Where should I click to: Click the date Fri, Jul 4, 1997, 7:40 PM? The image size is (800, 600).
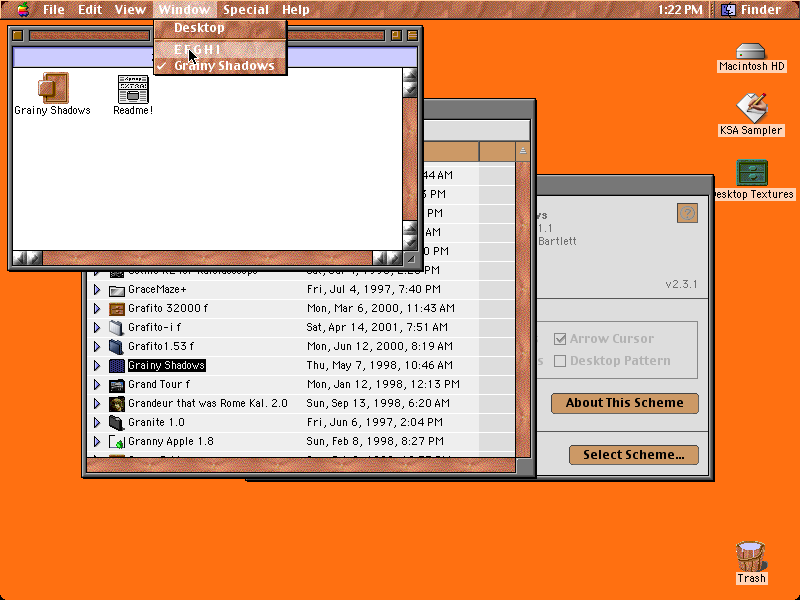click(x=373, y=290)
